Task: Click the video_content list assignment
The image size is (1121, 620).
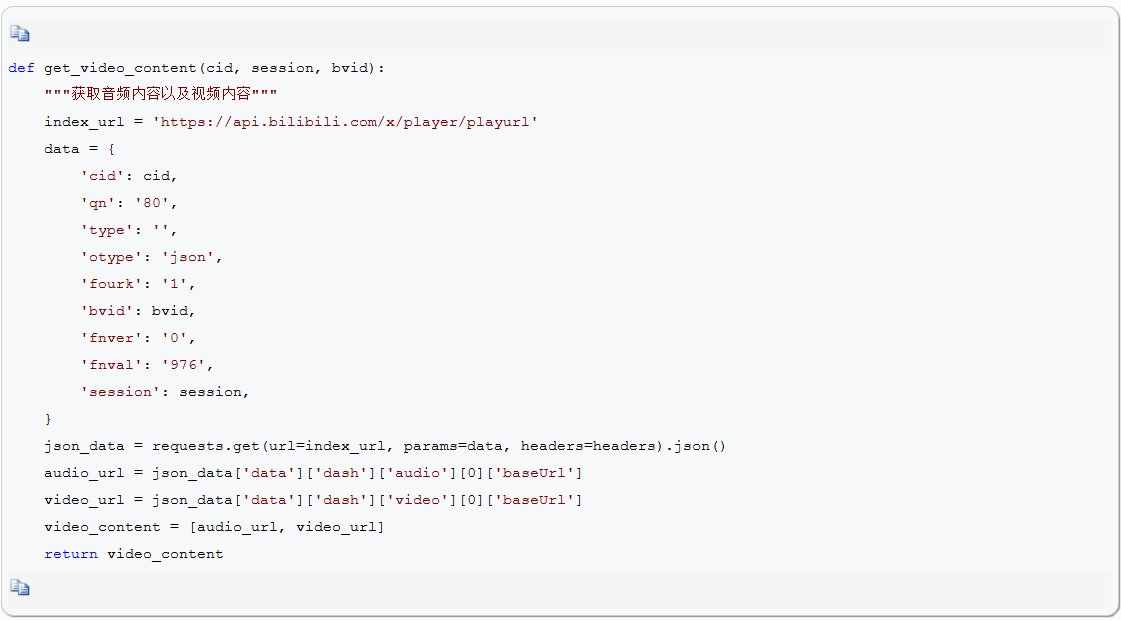Action: 214,527
